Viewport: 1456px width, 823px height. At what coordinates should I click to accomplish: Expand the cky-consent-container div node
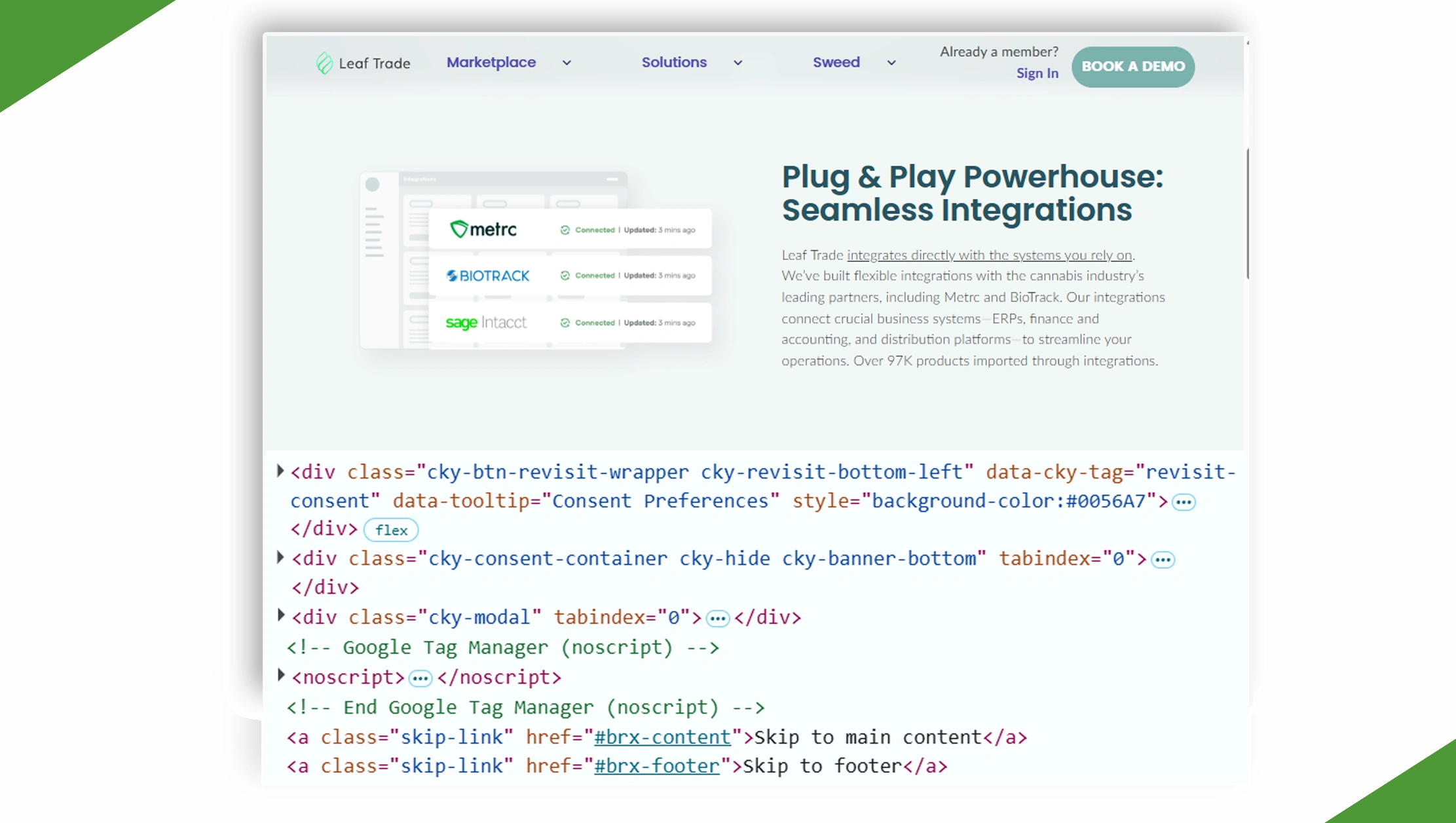point(280,557)
